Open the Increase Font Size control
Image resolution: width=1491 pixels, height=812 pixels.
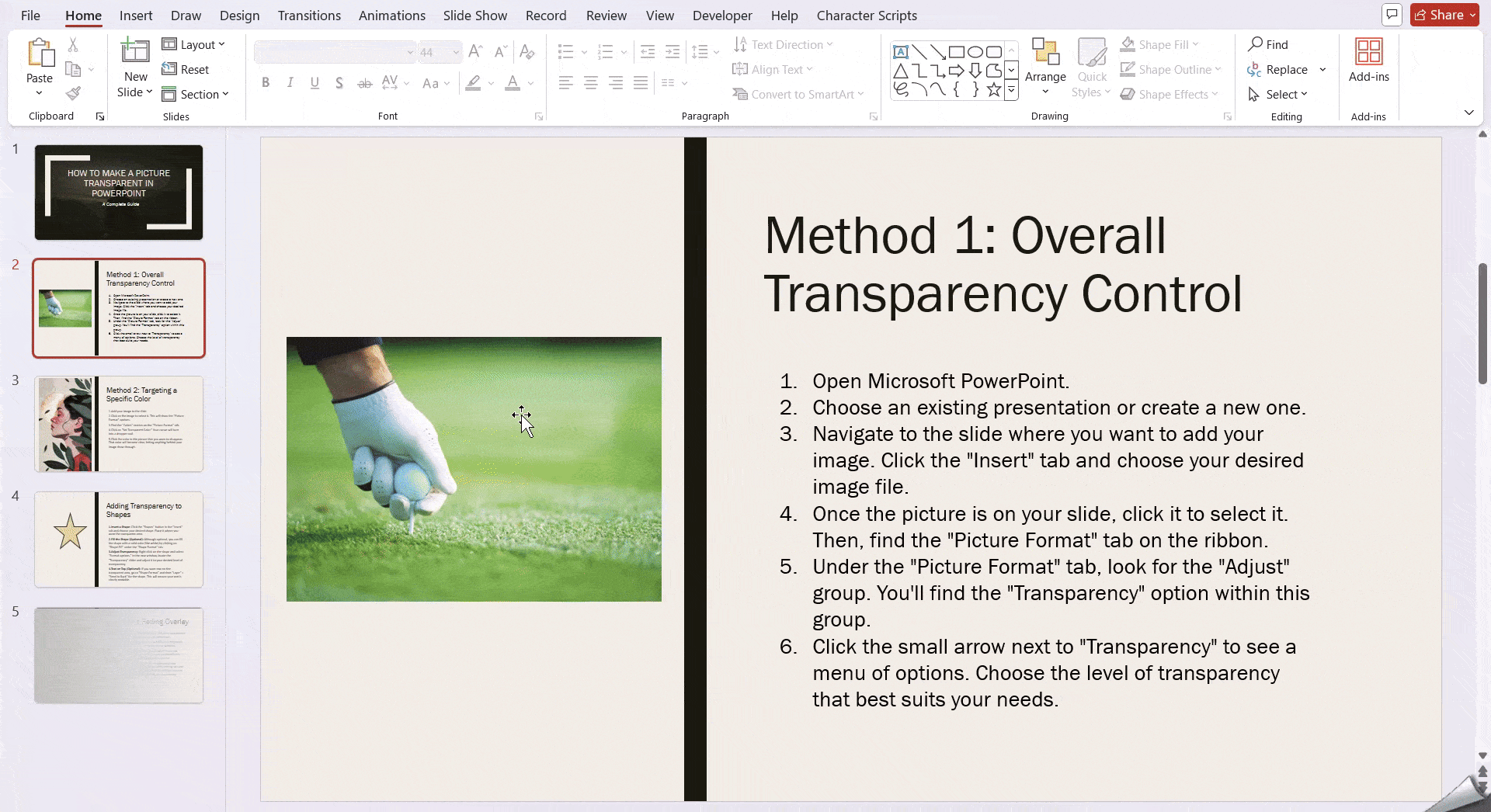[474, 51]
